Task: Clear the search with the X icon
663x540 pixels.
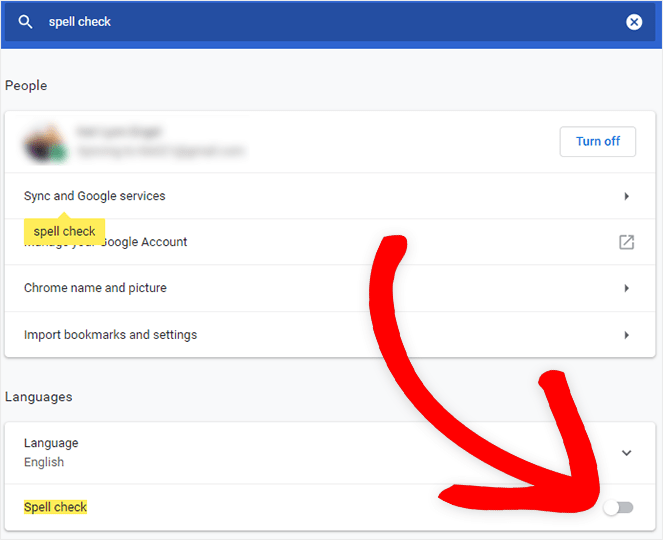Action: coord(634,22)
